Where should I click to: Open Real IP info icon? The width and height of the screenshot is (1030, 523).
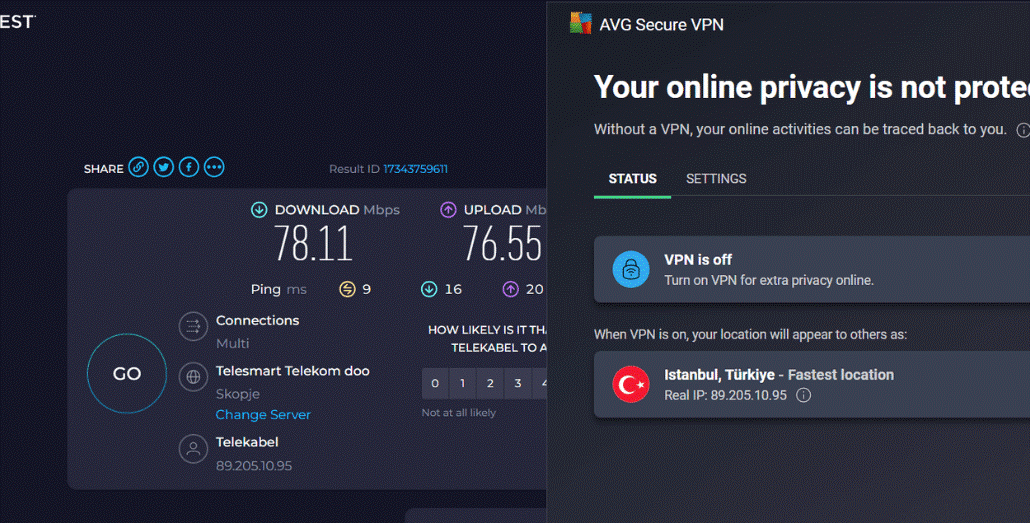(803, 395)
